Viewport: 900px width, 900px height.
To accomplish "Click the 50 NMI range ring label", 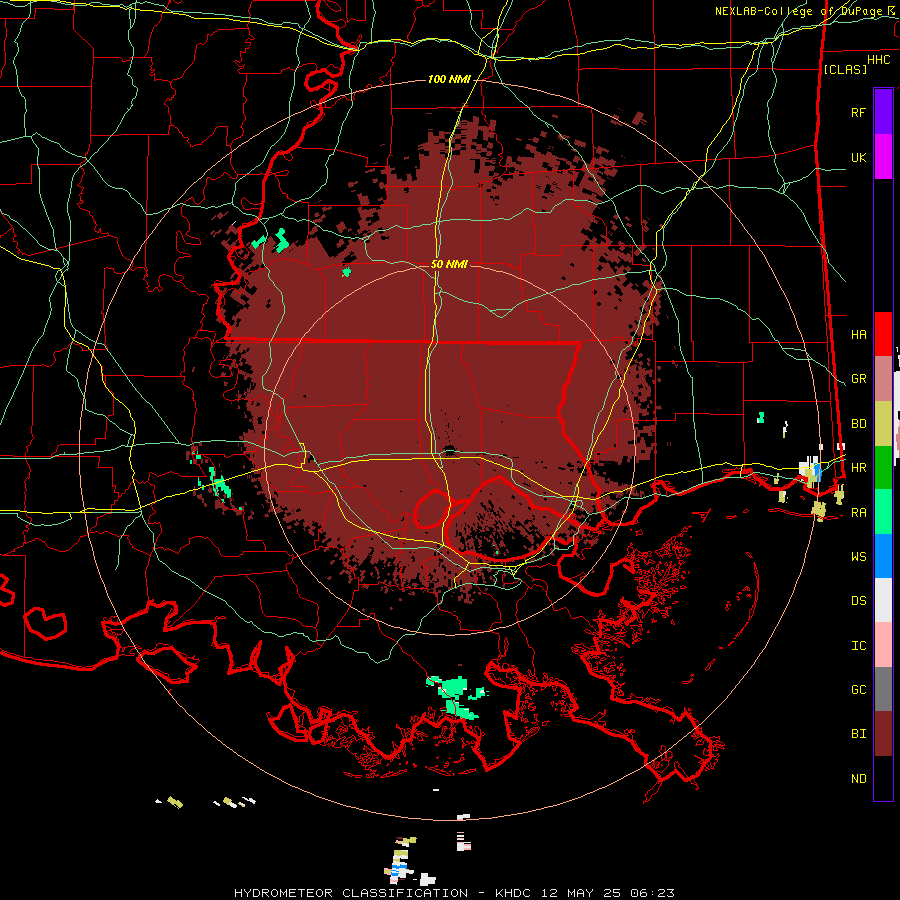I will pyautogui.click(x=449, y=264).
